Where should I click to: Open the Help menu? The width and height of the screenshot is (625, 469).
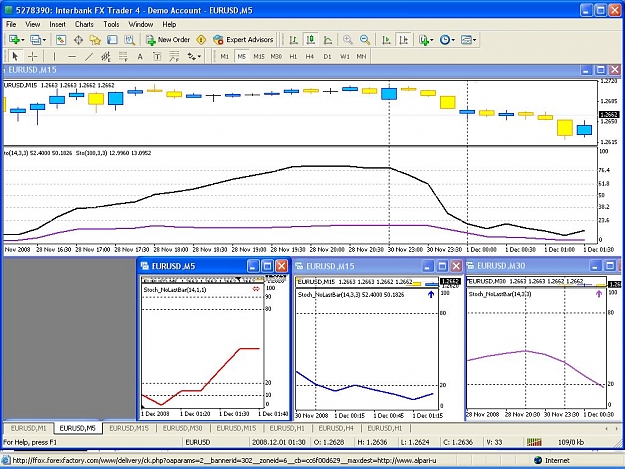coord(169,24)
